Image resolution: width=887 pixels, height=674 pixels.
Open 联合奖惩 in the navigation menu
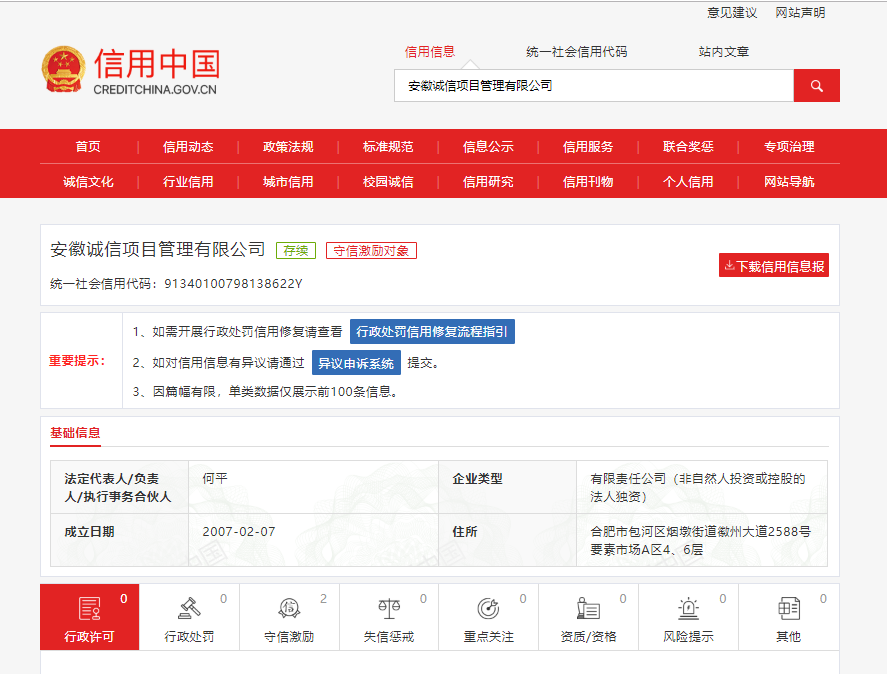tap(688, 147)
